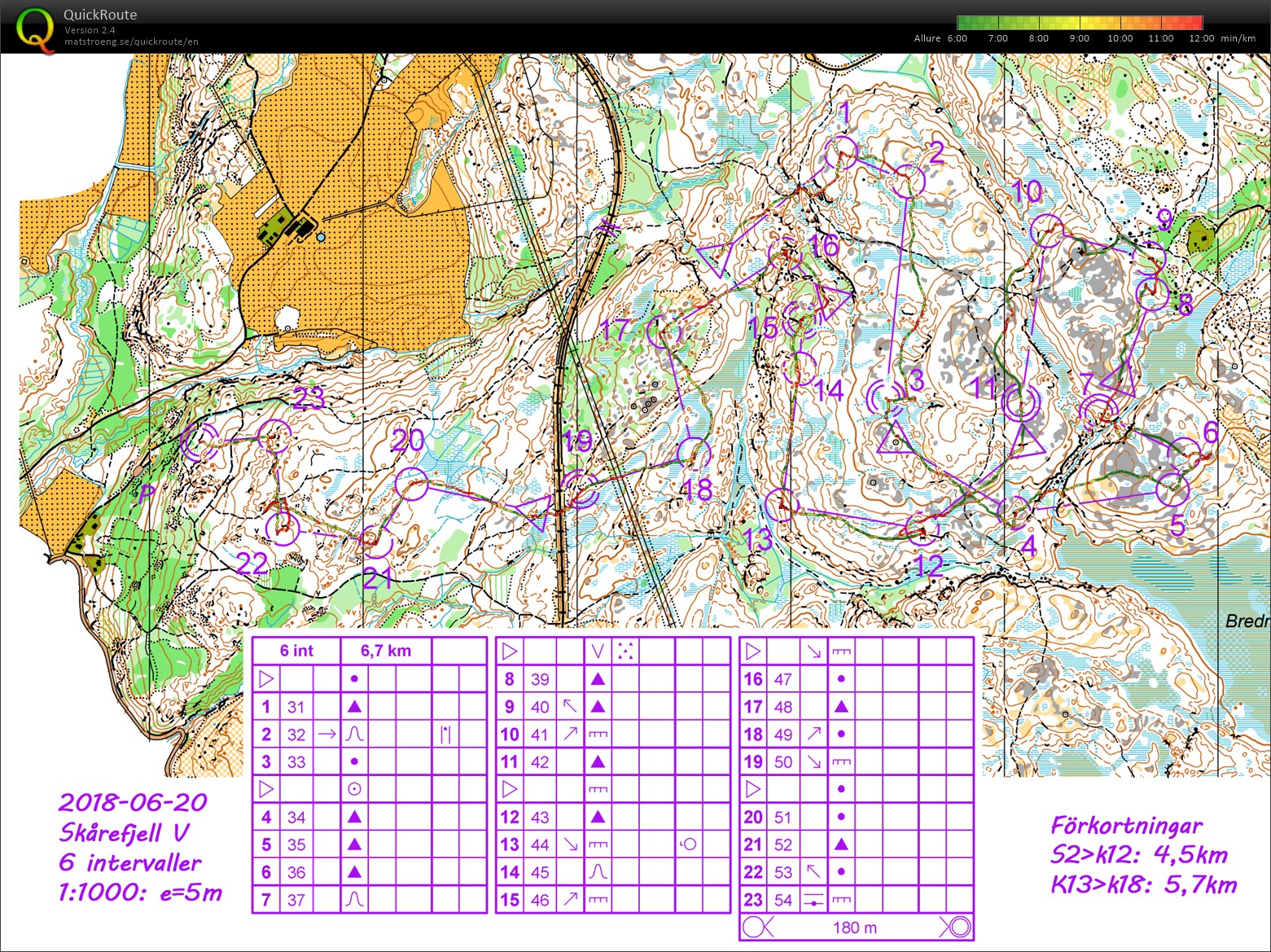This screenshot has width=1271, height=952.
Task: Click the code 47 cell in row 16
Action: [x=783, y=679]
